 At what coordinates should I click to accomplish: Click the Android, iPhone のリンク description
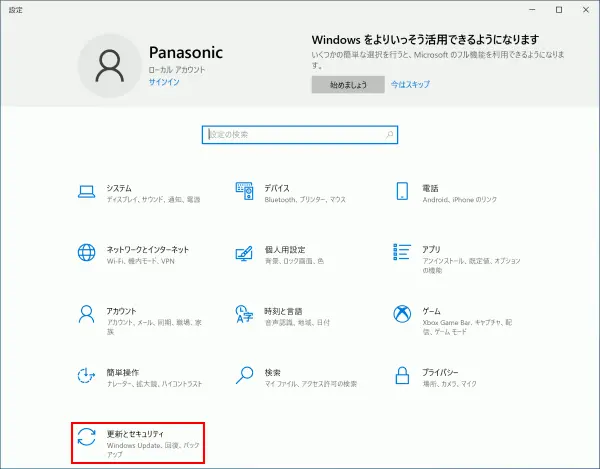click(x=460, y=200)
